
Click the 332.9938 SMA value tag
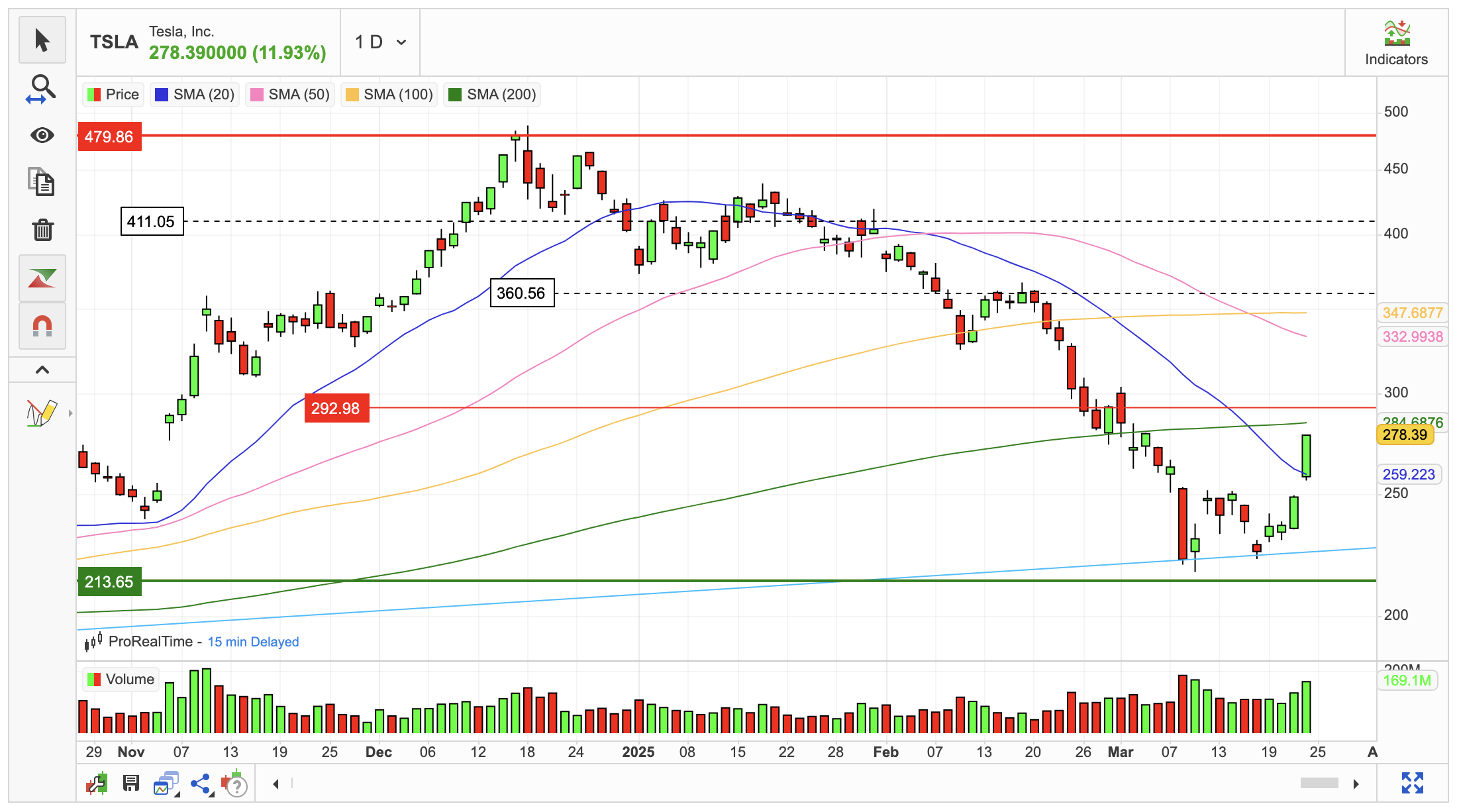1412,336
